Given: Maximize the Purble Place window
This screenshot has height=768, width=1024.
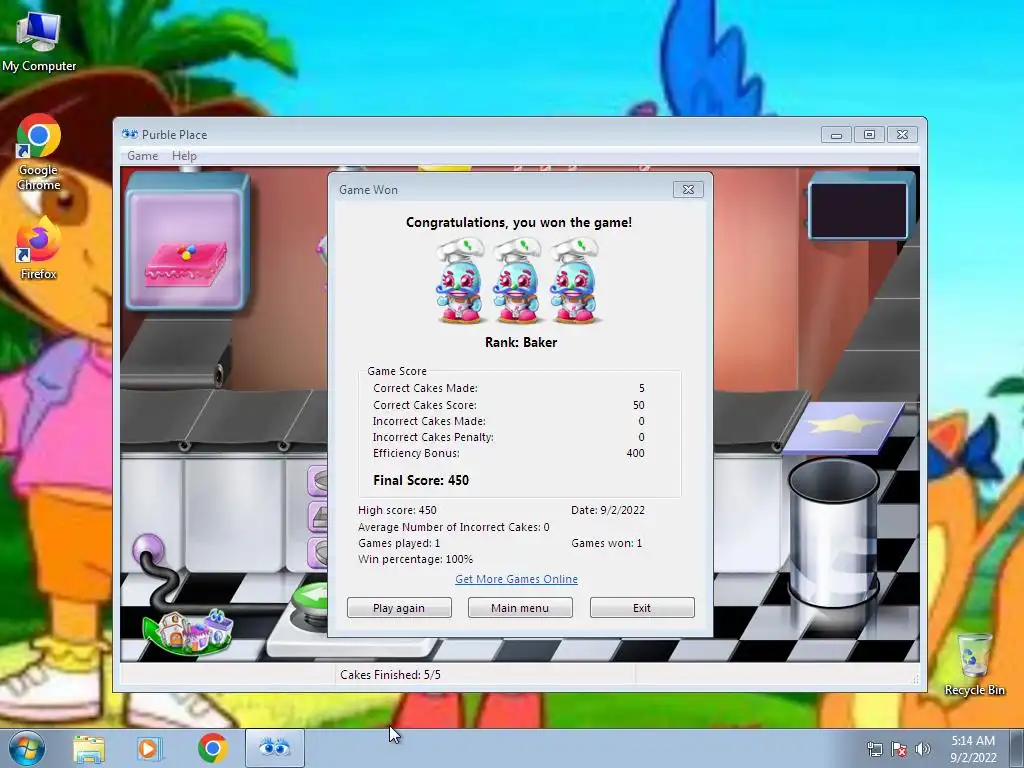Looking at the screenshot, I should click(x=869, y=135).
